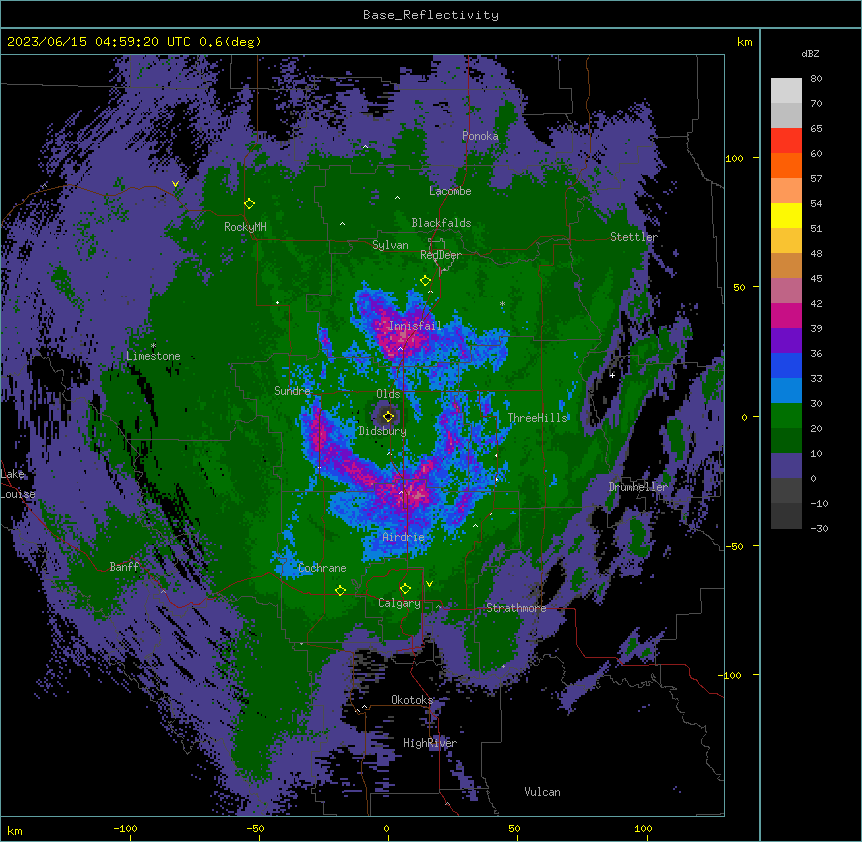Click the yellow V marker northeast of Calgary

point(429,584)
